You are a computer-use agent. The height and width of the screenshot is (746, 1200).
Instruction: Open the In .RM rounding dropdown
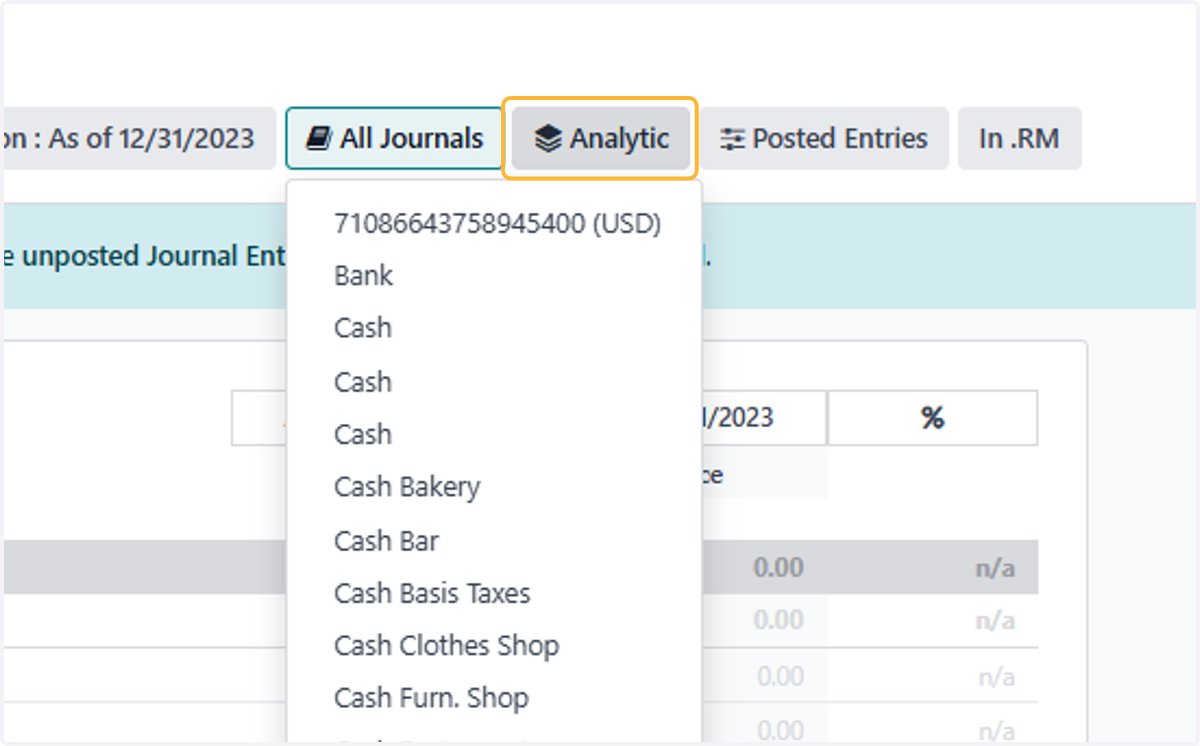tap(1019, 138)
